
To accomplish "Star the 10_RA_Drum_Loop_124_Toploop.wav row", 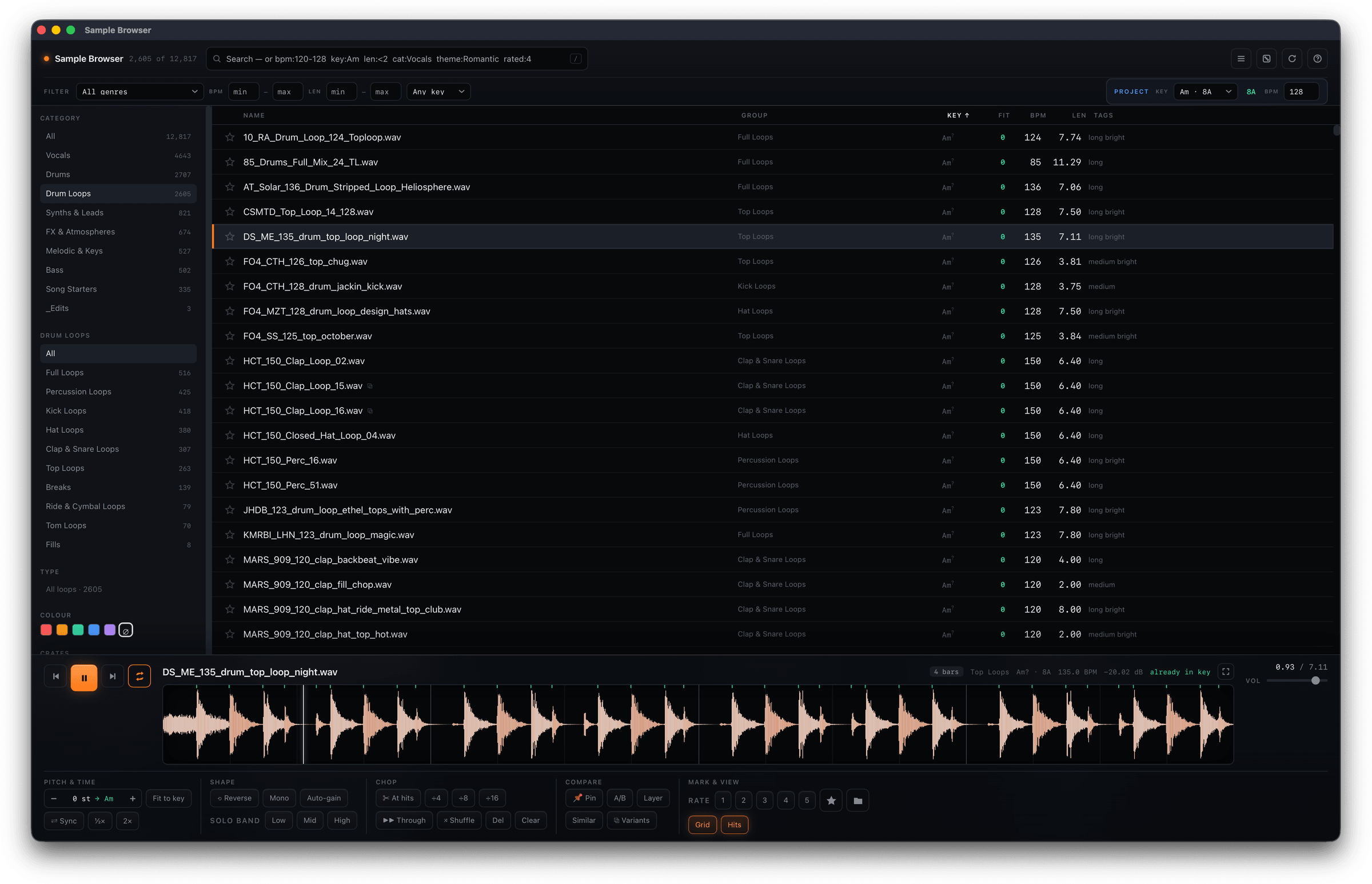I will point(230,137).
